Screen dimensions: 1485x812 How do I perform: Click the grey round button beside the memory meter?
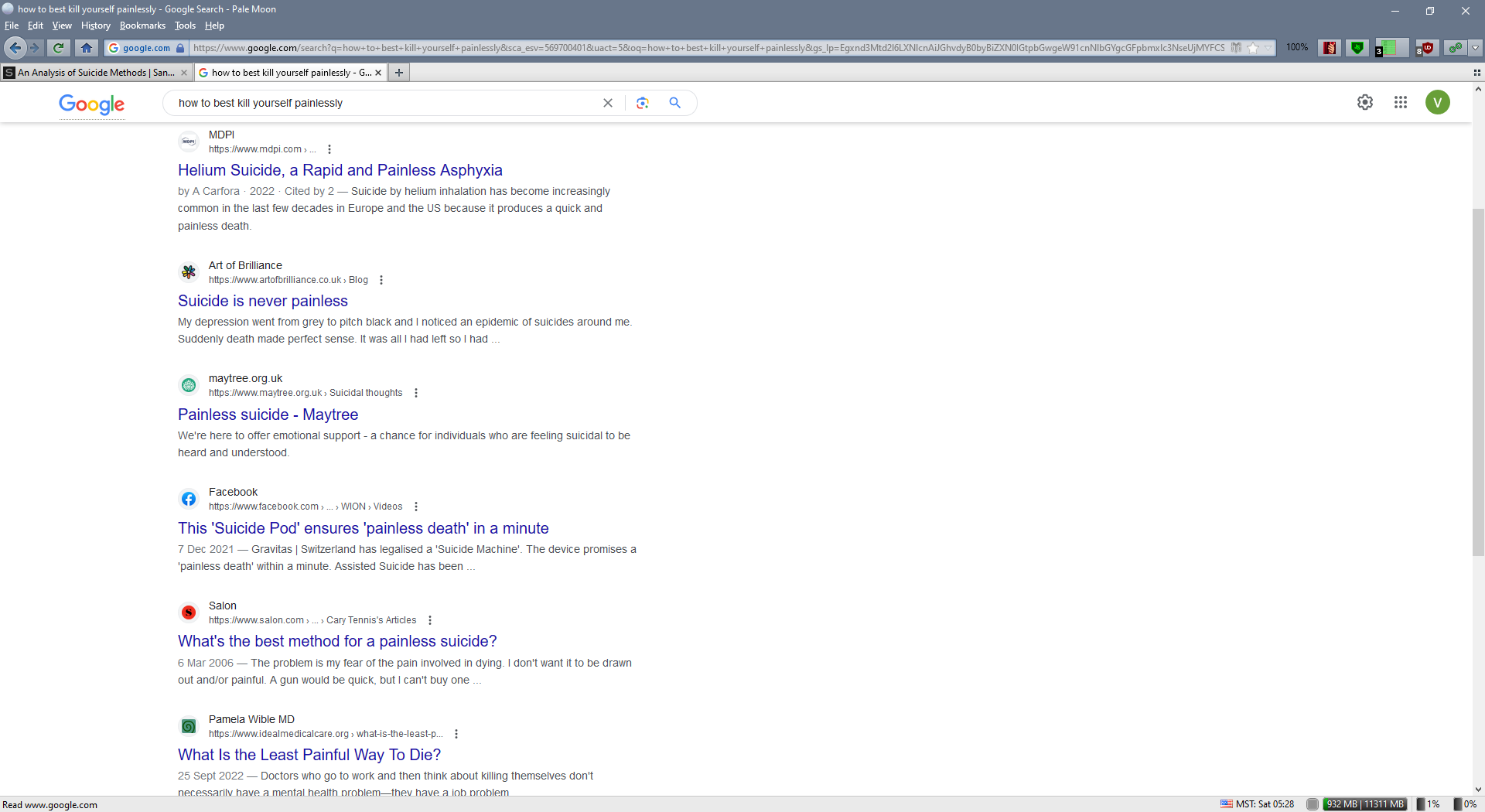[1313, 804]
